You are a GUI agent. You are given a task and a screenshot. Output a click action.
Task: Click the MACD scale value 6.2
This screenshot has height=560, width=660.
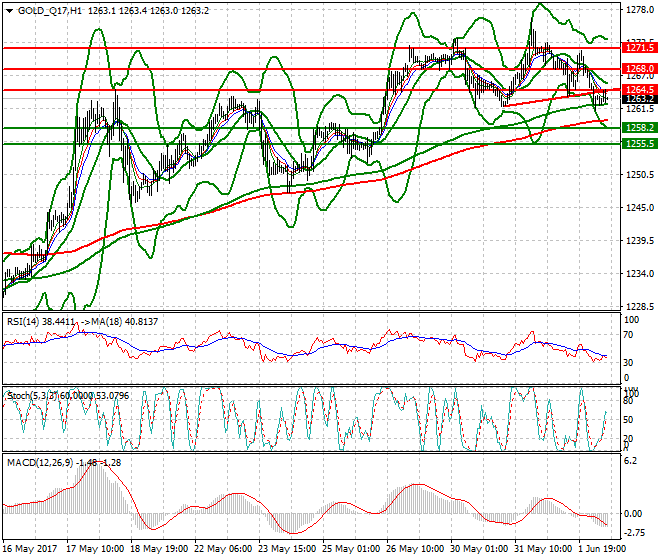coord(630,461)
